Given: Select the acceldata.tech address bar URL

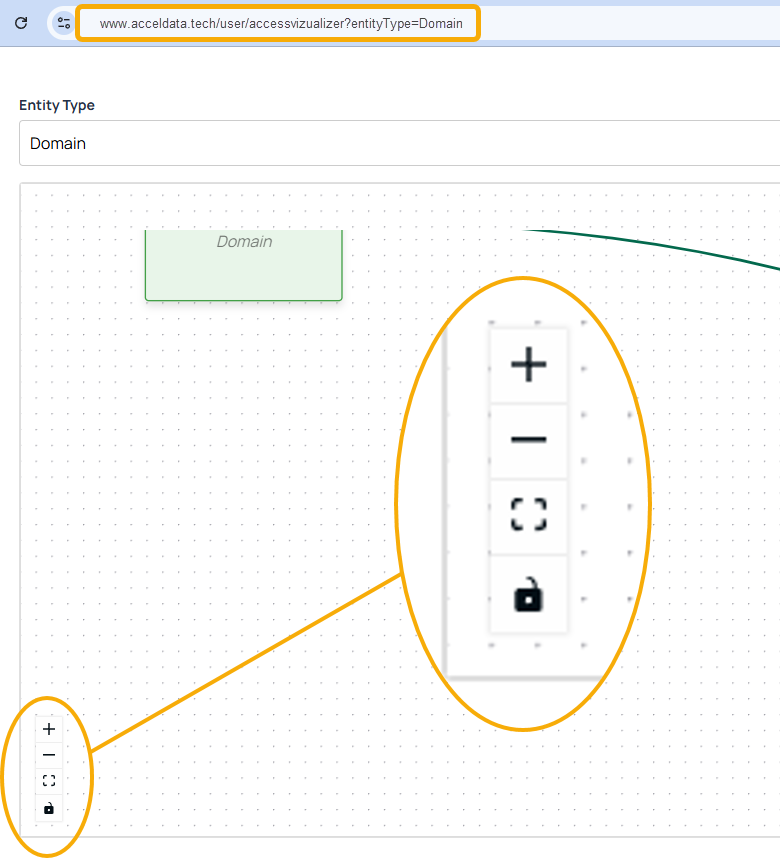Looking at the screenshot, I should (281, 24).
